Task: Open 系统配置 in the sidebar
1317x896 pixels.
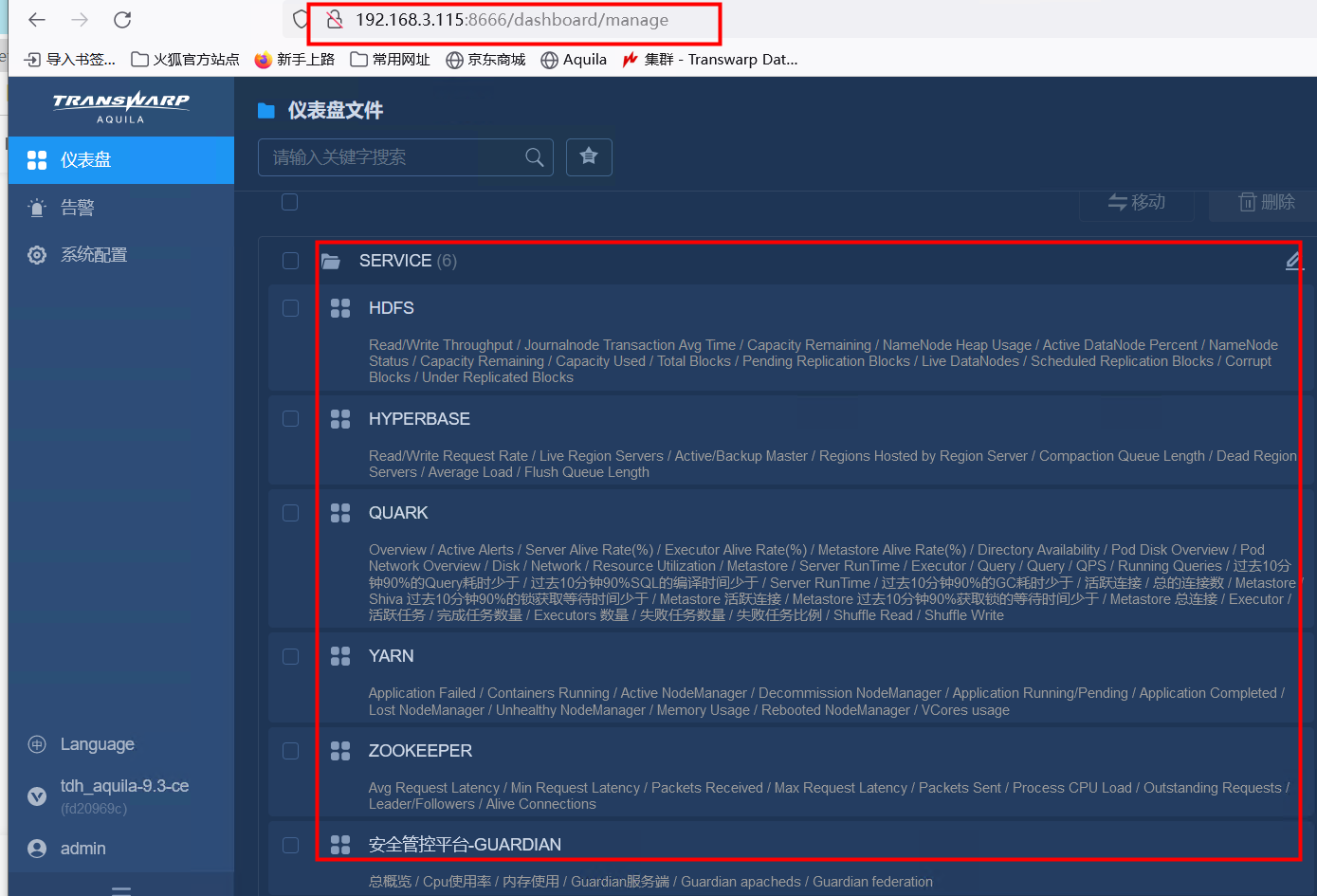Action: [121, 255]
